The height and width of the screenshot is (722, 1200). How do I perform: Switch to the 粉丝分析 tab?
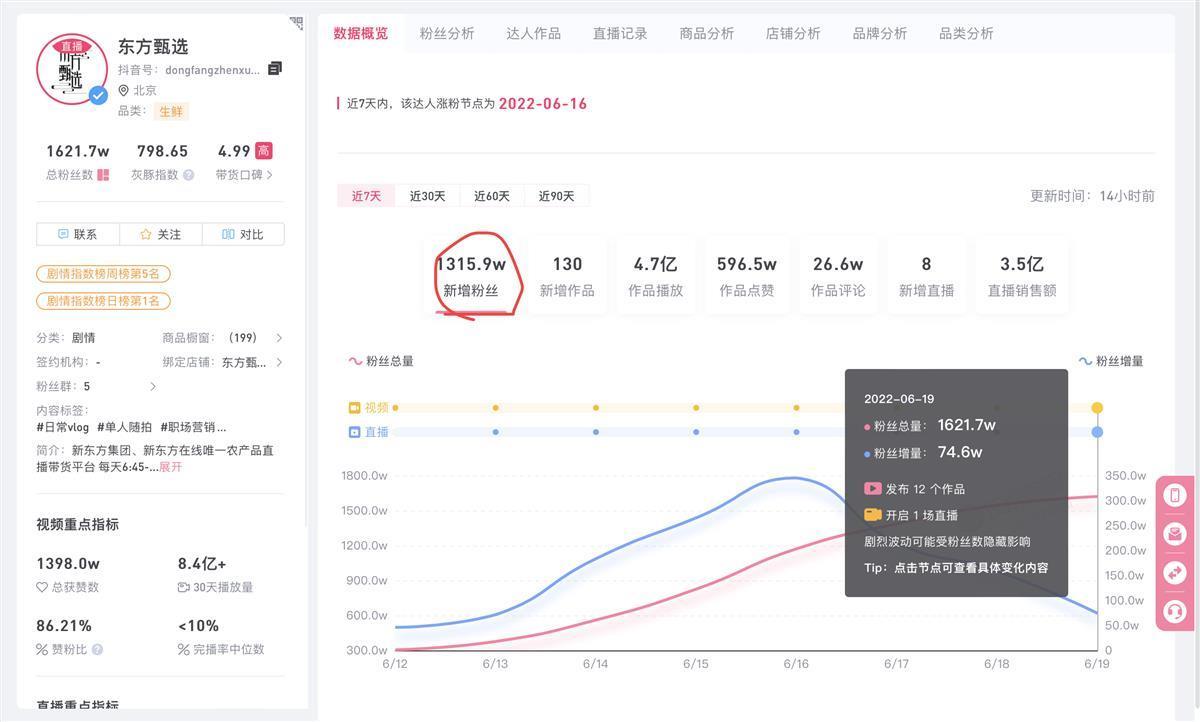click(447, 33)
